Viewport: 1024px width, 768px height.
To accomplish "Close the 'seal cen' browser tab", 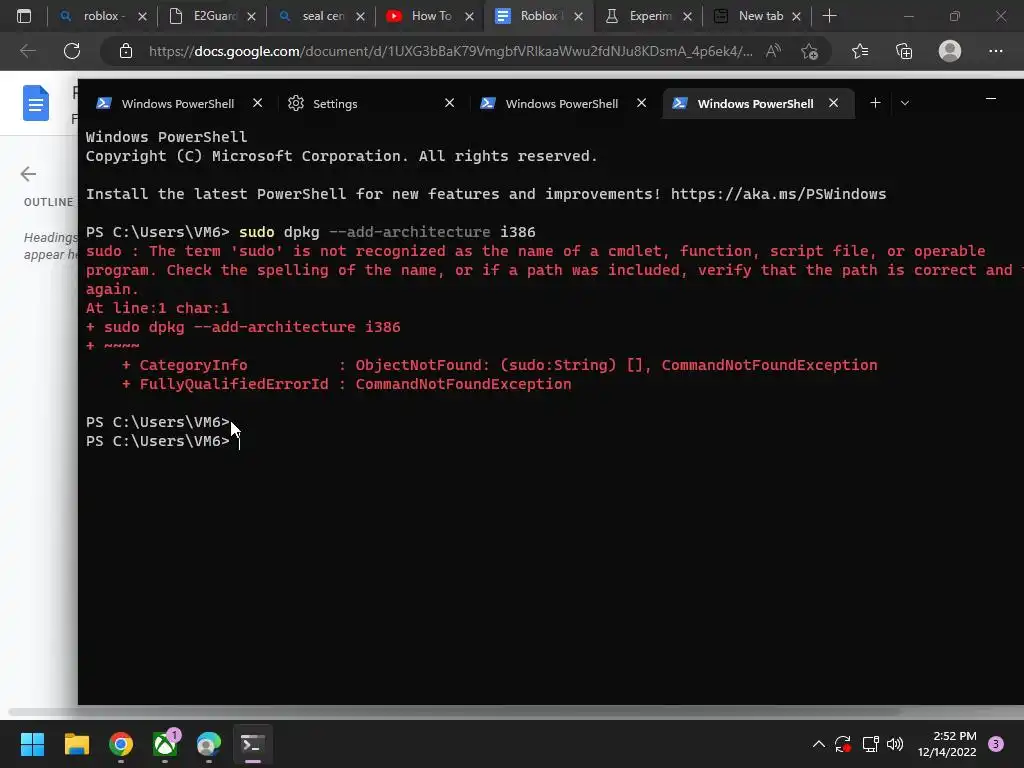I will (x=360, y=16).
